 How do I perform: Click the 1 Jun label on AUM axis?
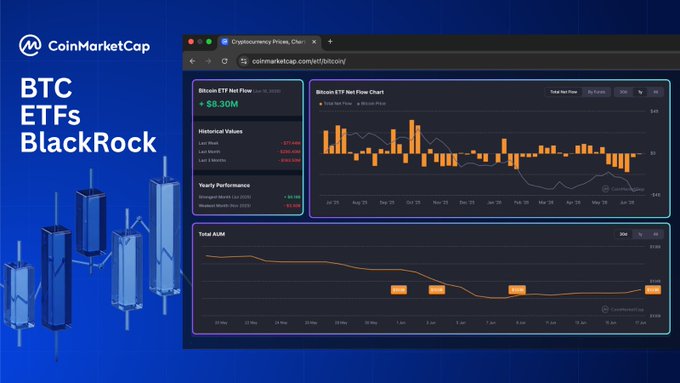point(401,323)
